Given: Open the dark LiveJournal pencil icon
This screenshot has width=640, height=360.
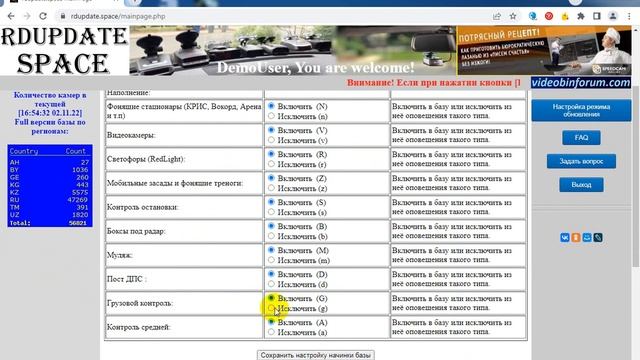Looking at the screenshot, I should [x=598, y=238].
